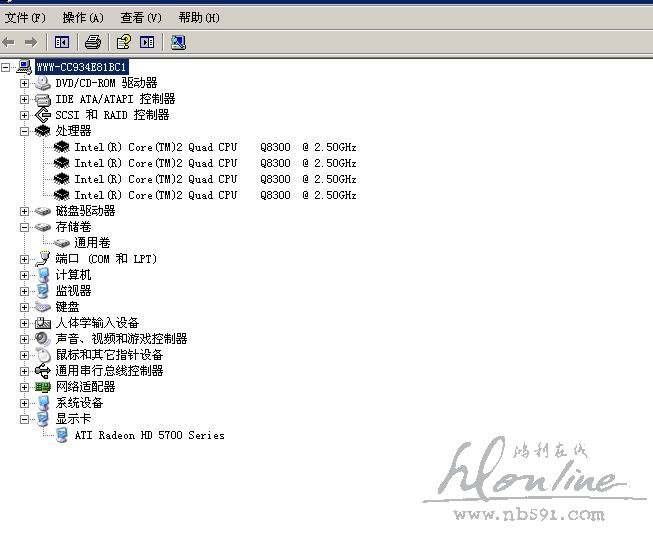Click the Show/Hide console tree icon
Screen dimensions: 653x539
[x=62, y=42]
